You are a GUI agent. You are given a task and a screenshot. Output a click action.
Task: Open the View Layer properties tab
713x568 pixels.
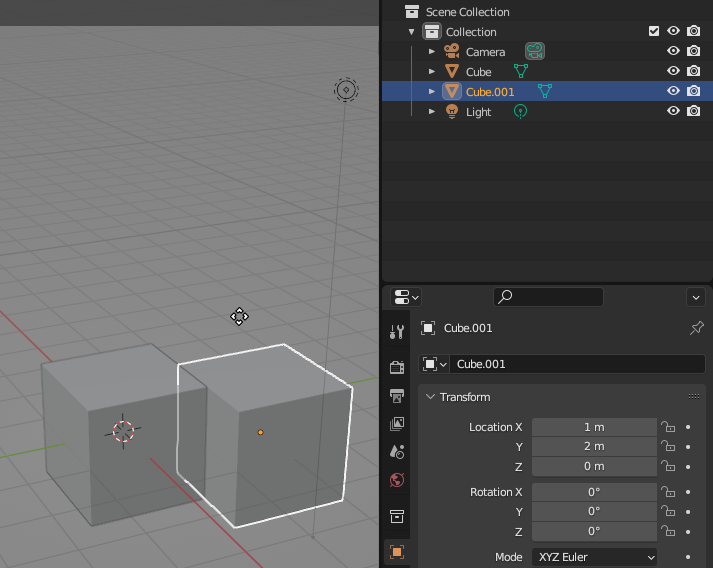pyautogui.click(x=397, y=423)
